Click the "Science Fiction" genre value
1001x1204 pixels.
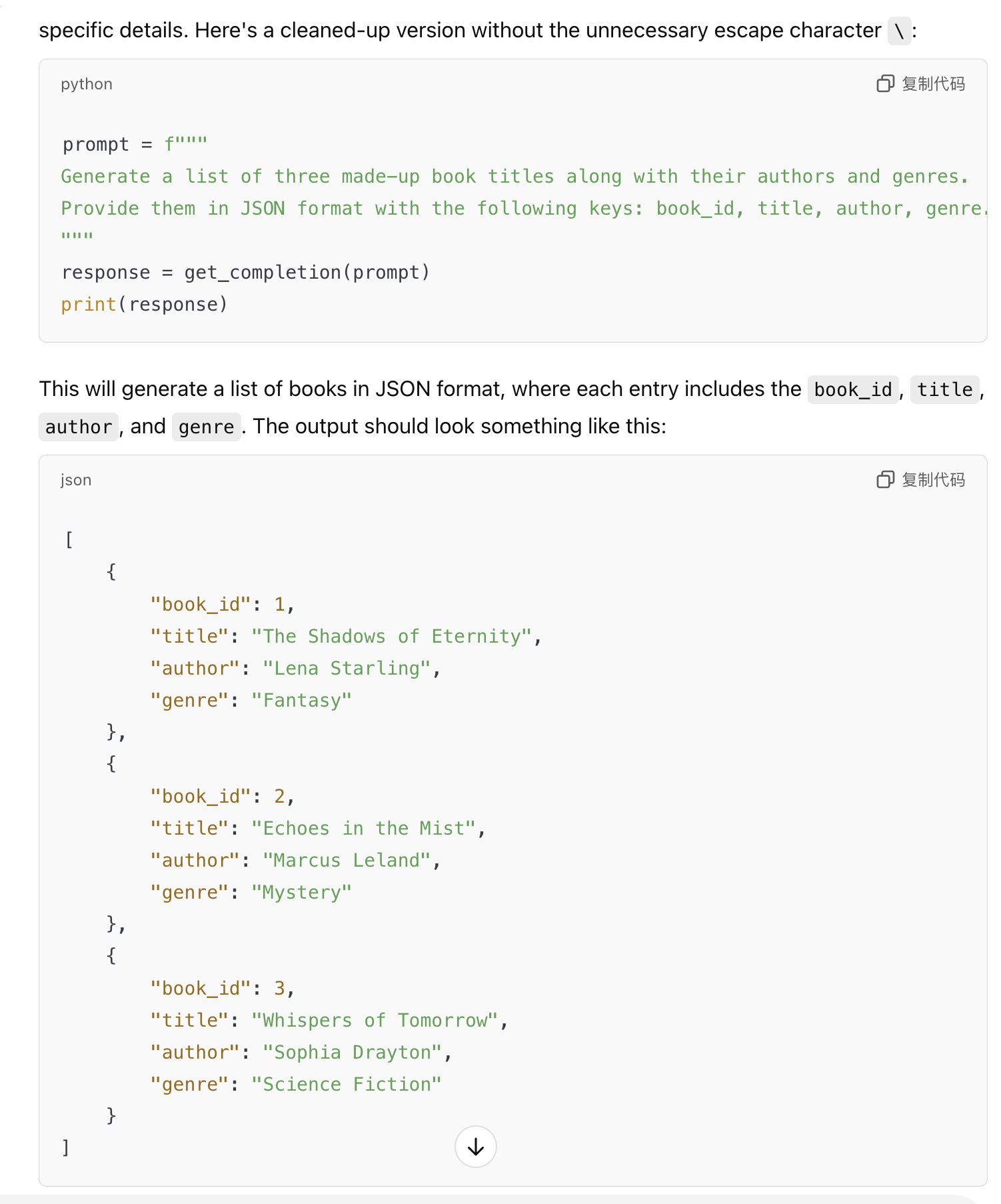pyautogui.click(x=347, y=1085)
